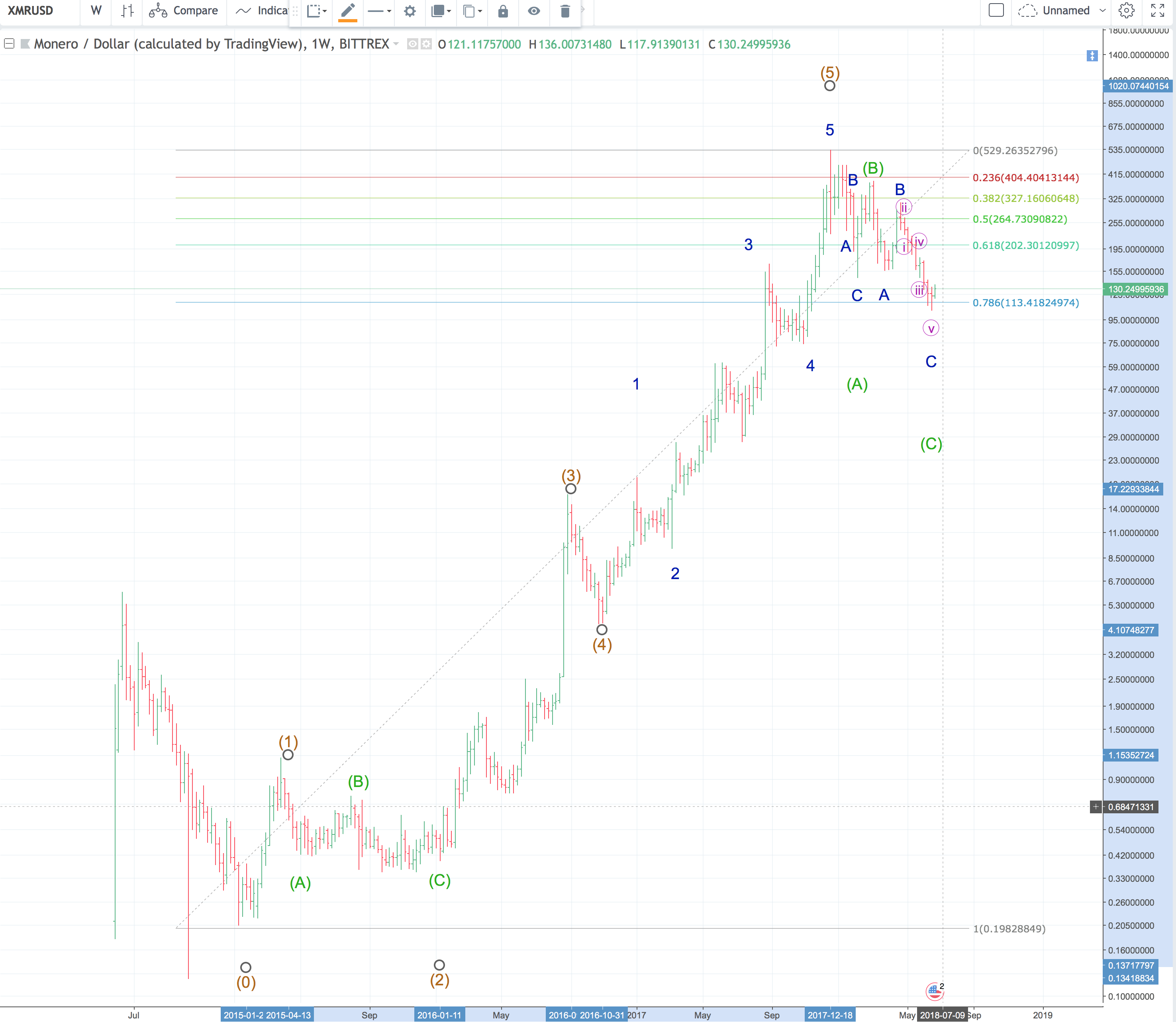Image resolution: width=1176 pixels, height=1022 pixels.
Task: Open the bar style selector
Action: pos(128,11)
